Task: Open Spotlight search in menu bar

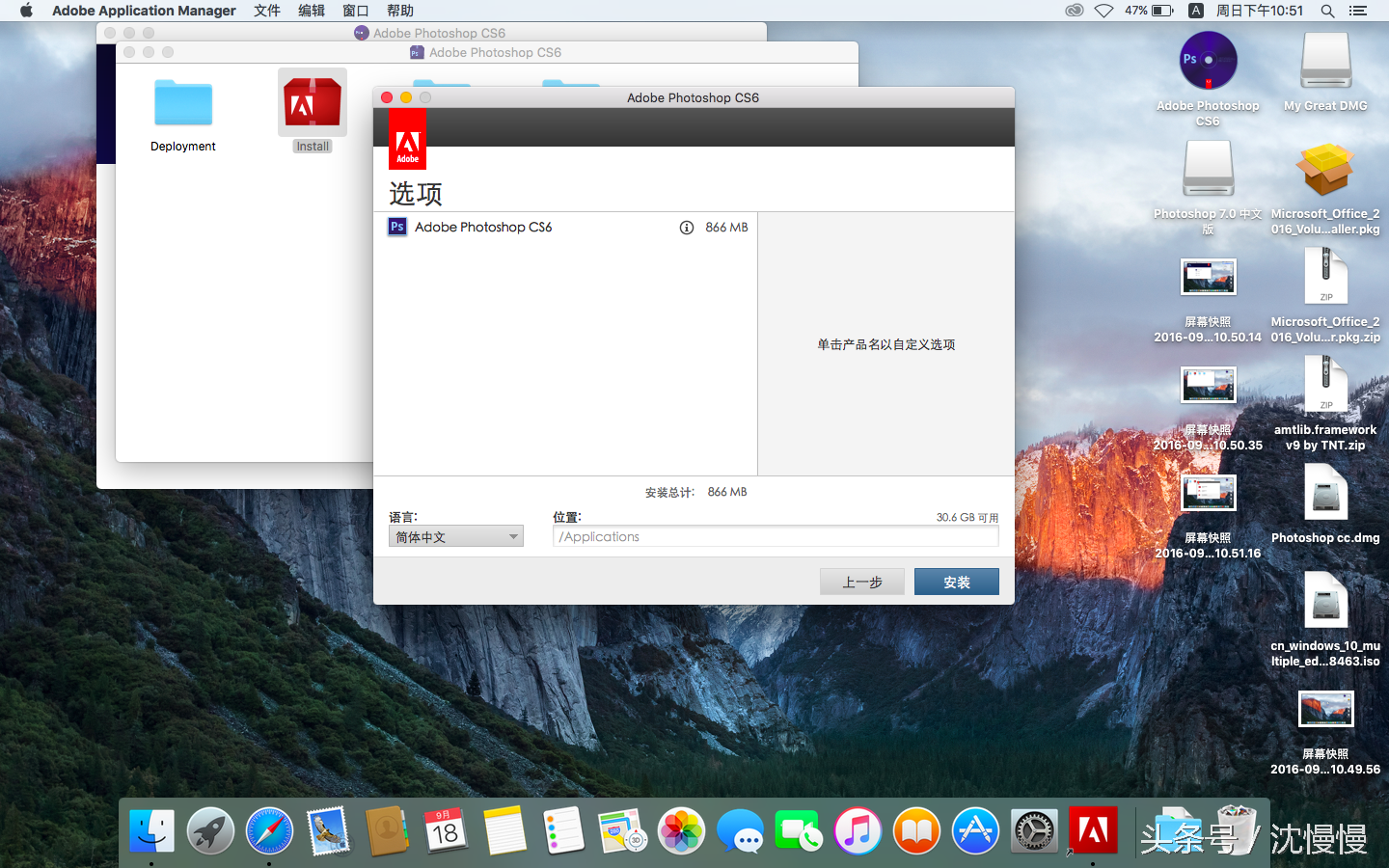Action: [1327, 11]
